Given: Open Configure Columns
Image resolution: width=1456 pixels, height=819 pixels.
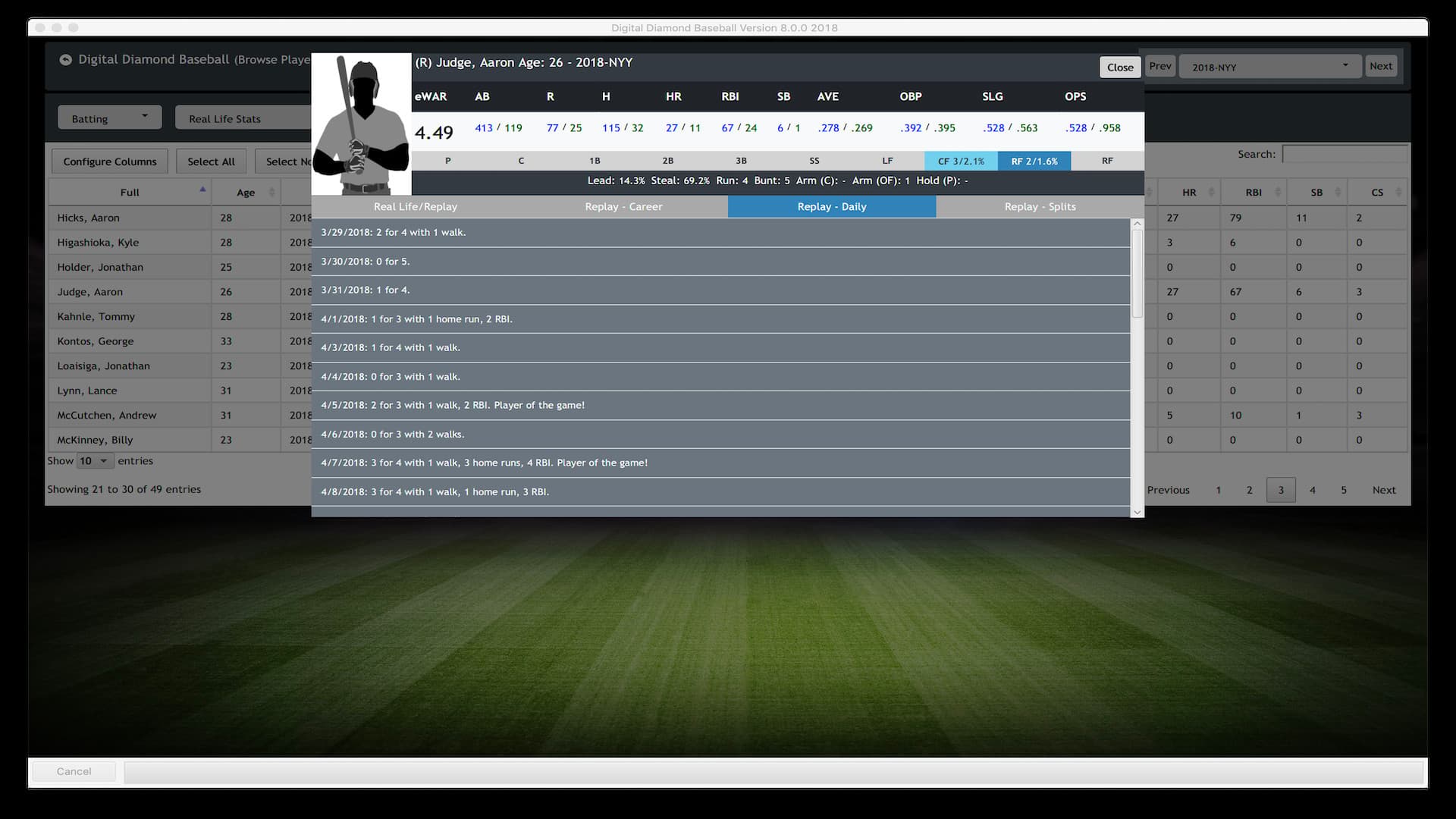Looking at the screenshot, I should tap(109, 161).
